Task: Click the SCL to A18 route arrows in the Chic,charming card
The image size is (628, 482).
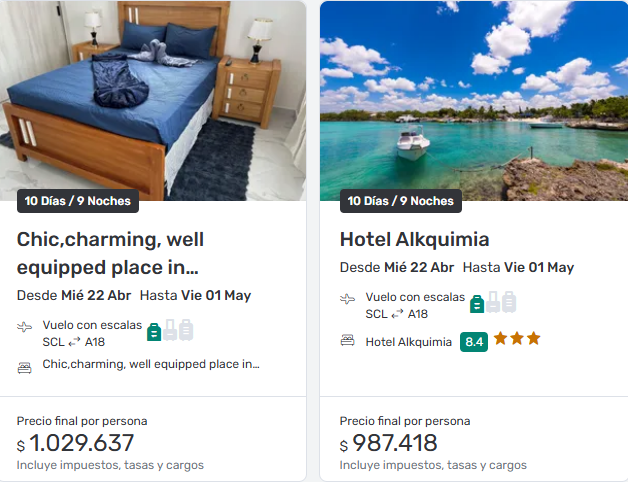Action: 74,342
